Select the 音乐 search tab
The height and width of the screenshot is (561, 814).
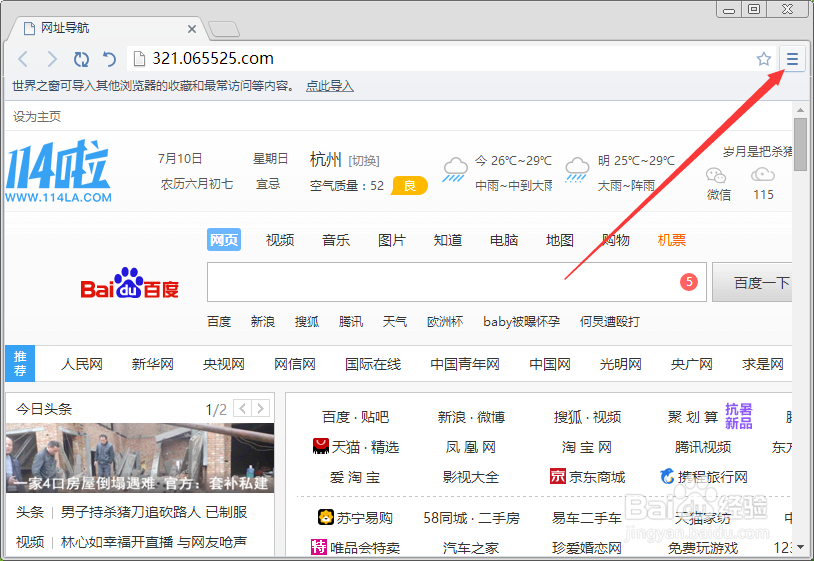(x=336, y=240)
